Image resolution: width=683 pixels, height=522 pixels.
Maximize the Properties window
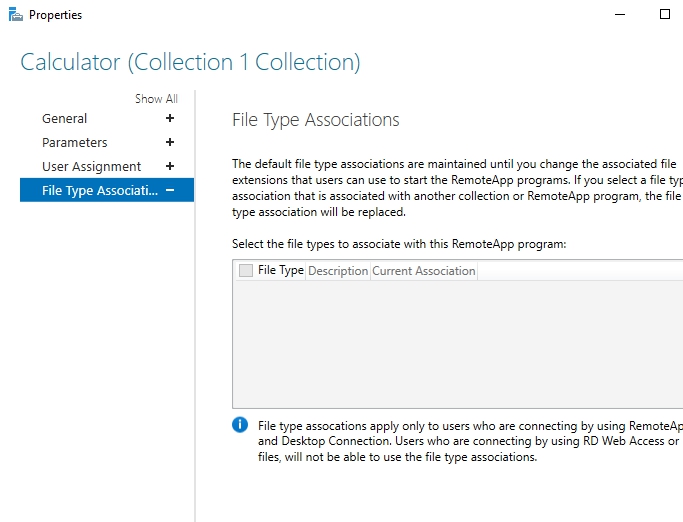(665, 15)
